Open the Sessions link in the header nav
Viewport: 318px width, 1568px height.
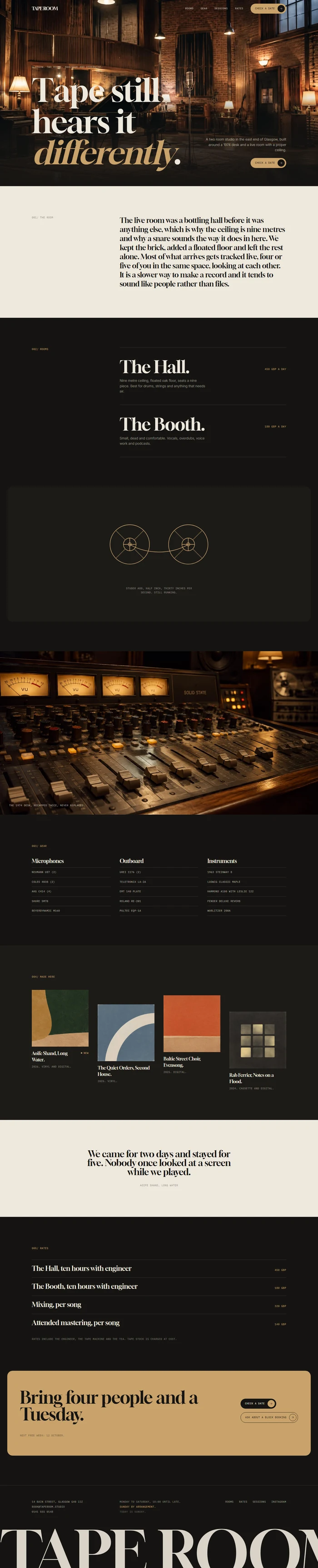click(221, 9)
